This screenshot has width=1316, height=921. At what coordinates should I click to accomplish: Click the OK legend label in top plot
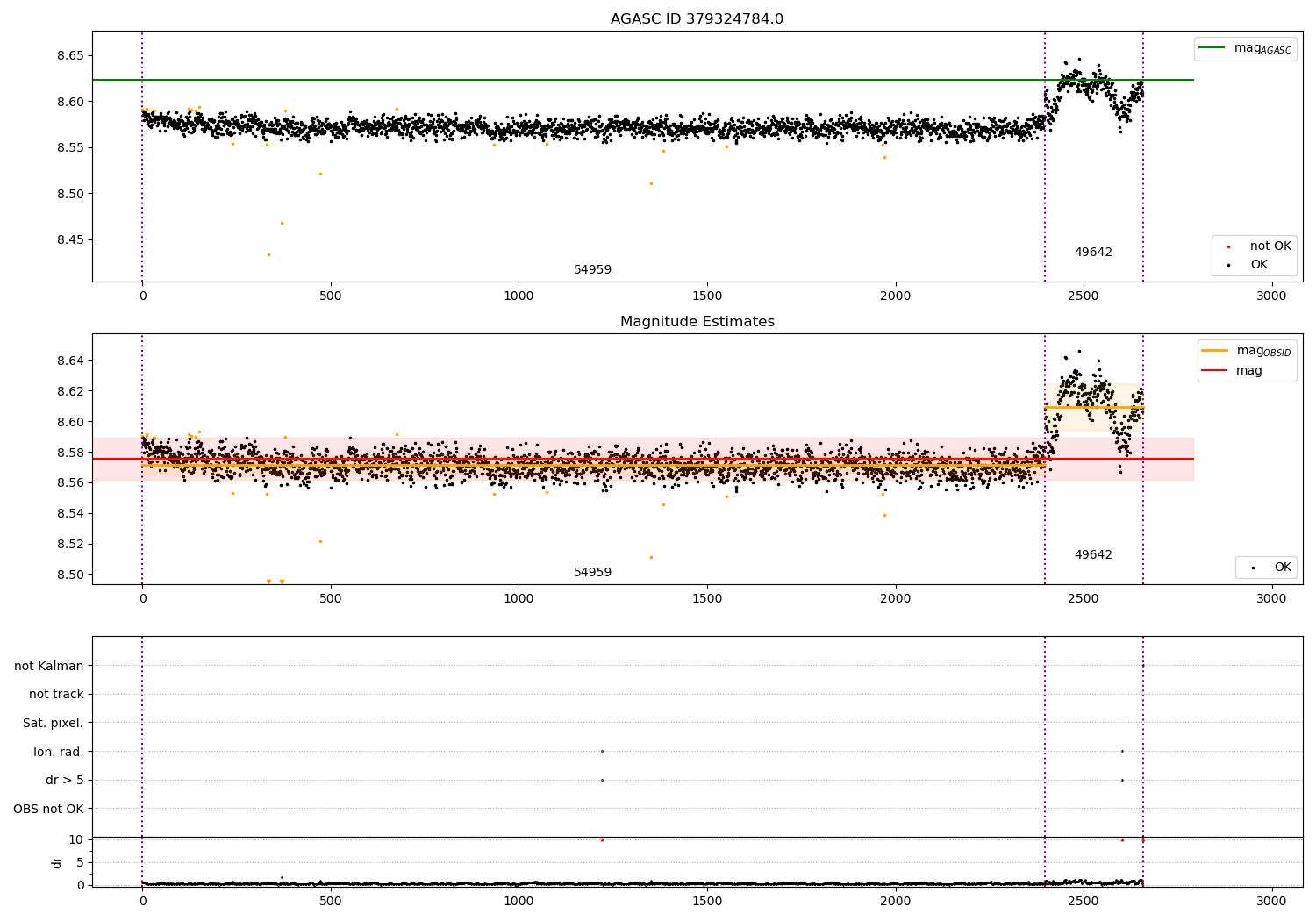[1259, 265]
